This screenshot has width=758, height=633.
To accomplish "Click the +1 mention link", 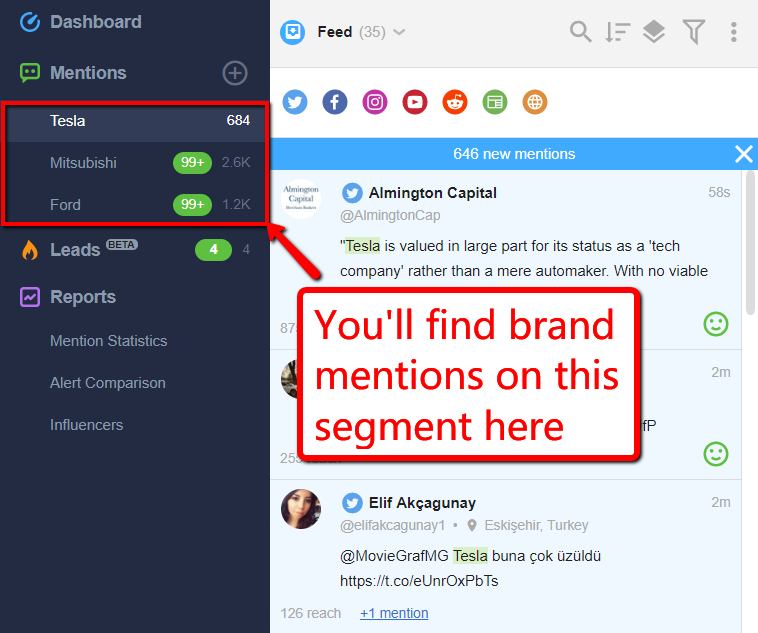I will [x=394, y=613].
